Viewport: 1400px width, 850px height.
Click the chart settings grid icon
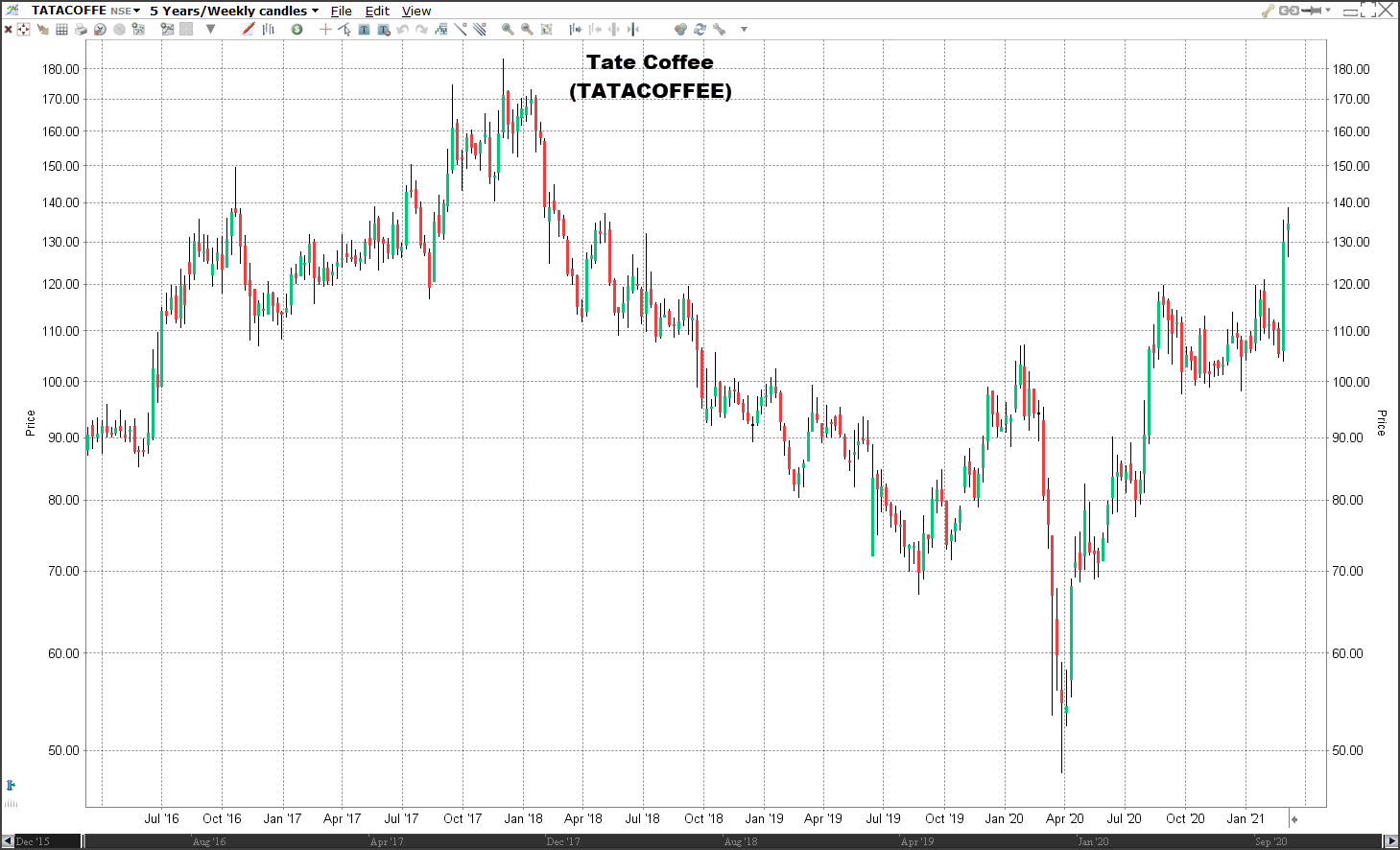click(x=138, y=29)
